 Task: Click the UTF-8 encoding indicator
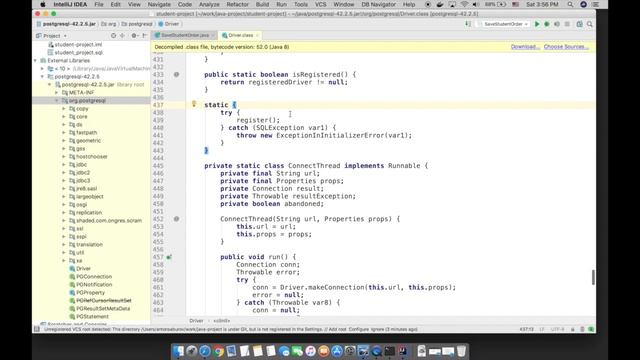tap(558, 329)
